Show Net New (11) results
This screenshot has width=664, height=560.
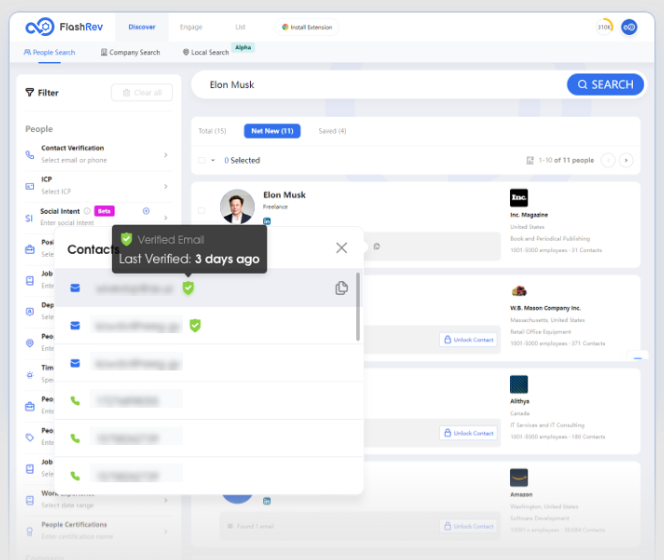tap(272, 131)
